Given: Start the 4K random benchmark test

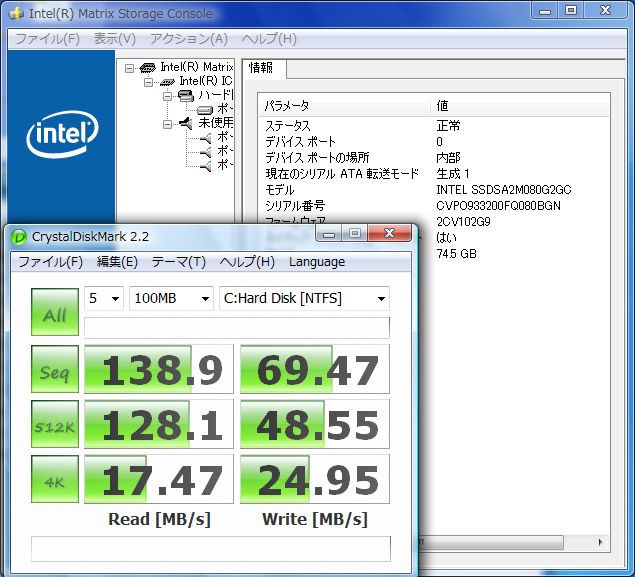Looking at the screenshot, I should [55, 479].
